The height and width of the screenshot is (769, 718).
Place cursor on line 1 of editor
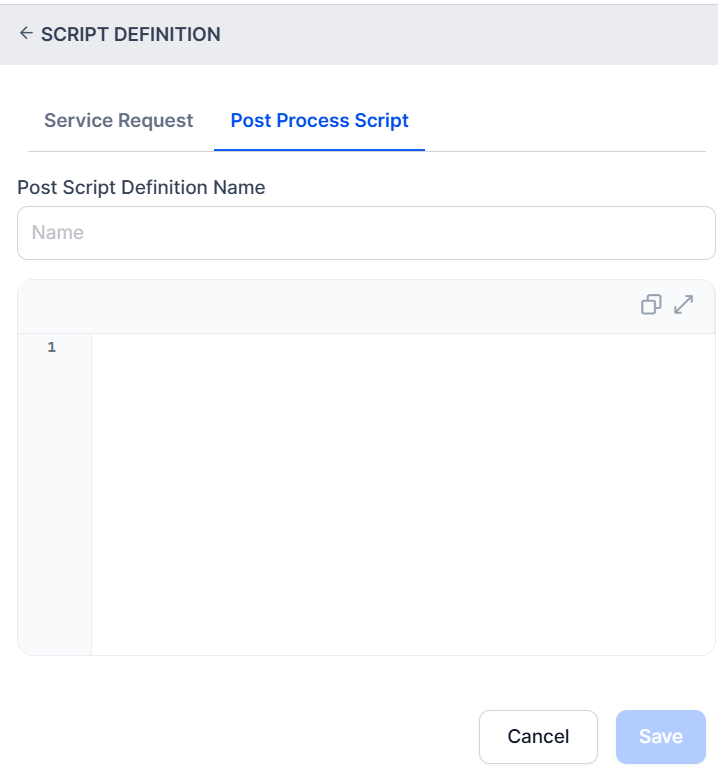pyautogui.click(x=402, y=347)
